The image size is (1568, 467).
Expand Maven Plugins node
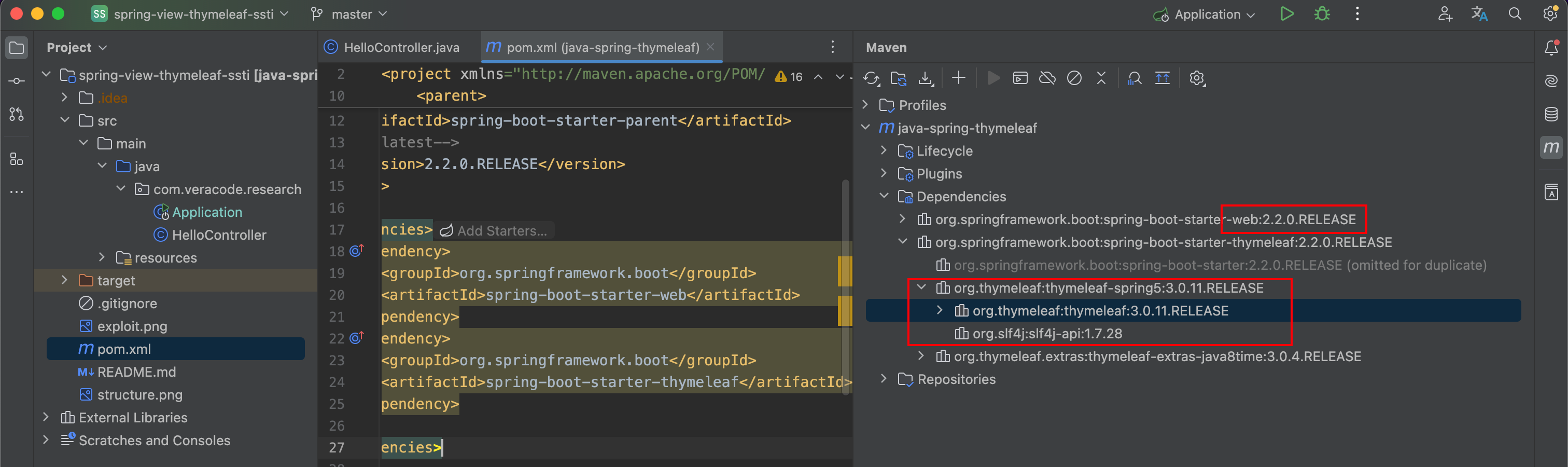click(x=884, y=173)
